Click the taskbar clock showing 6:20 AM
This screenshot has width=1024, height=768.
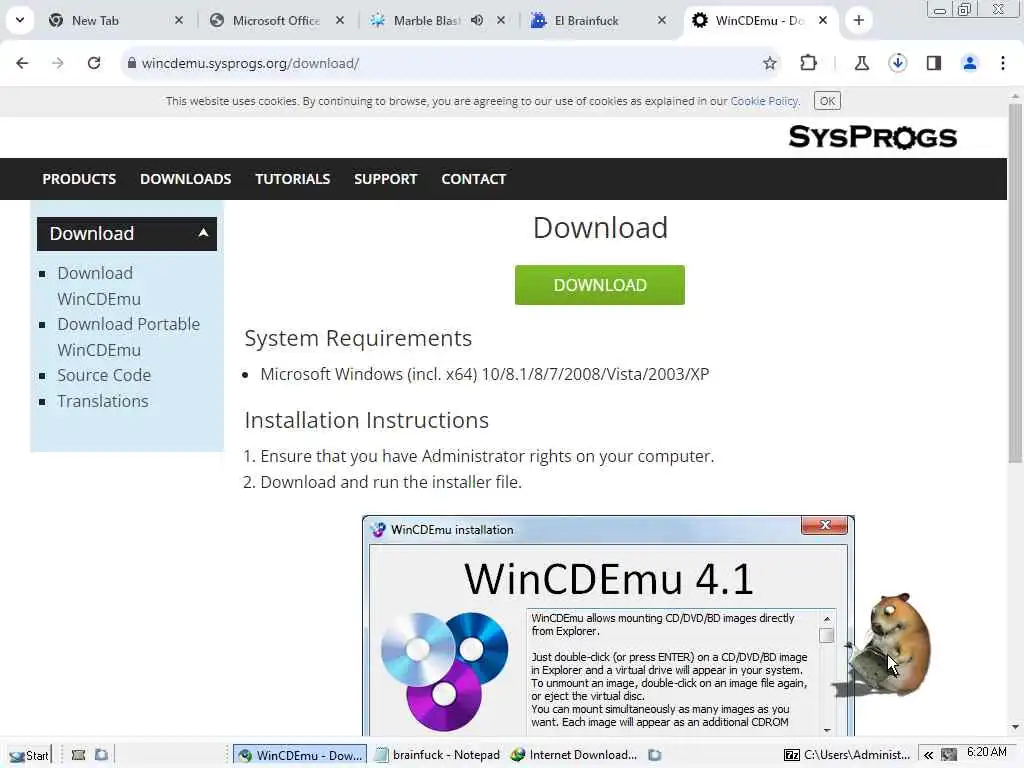987,752
